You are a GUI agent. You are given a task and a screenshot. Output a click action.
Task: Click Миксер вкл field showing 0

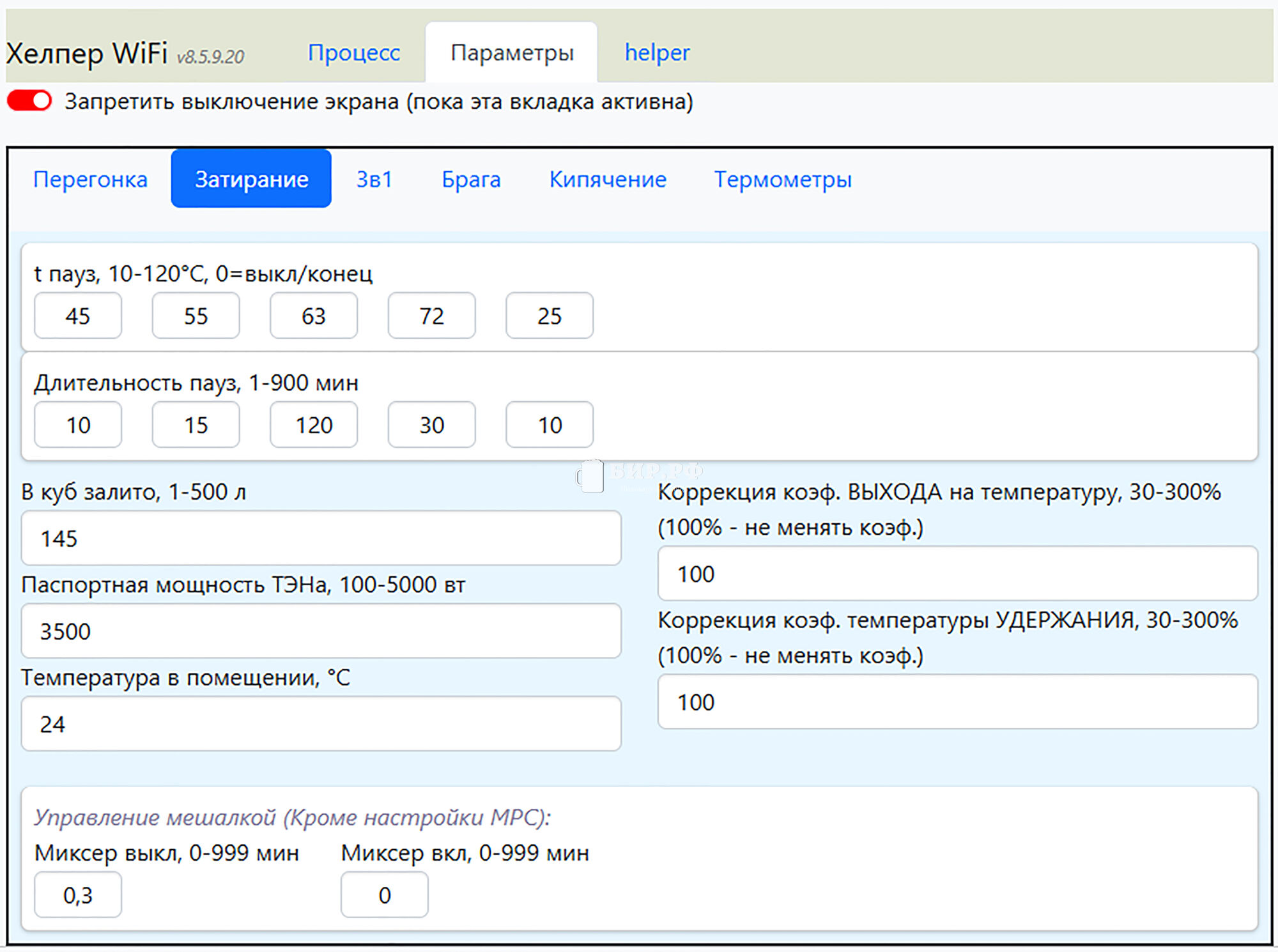click(384, 895)
